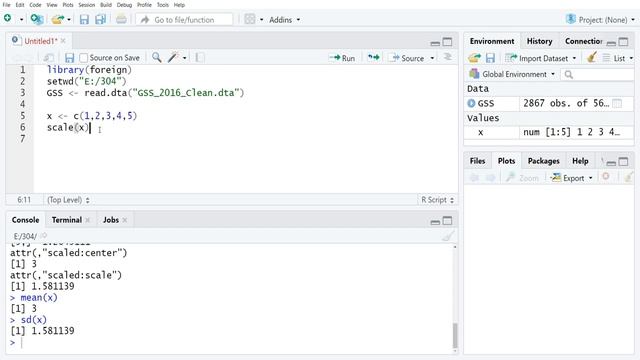Click console working directory arrow icon
The width and height of the screenshot is (640, 360).
click(x=43, y=236)
